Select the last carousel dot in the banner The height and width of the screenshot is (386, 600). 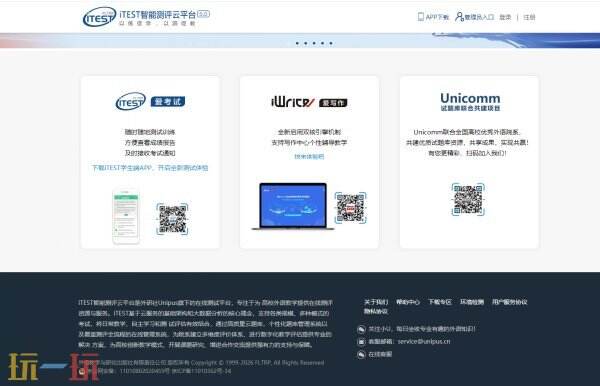pyautogui.click(x=331, y=43)
